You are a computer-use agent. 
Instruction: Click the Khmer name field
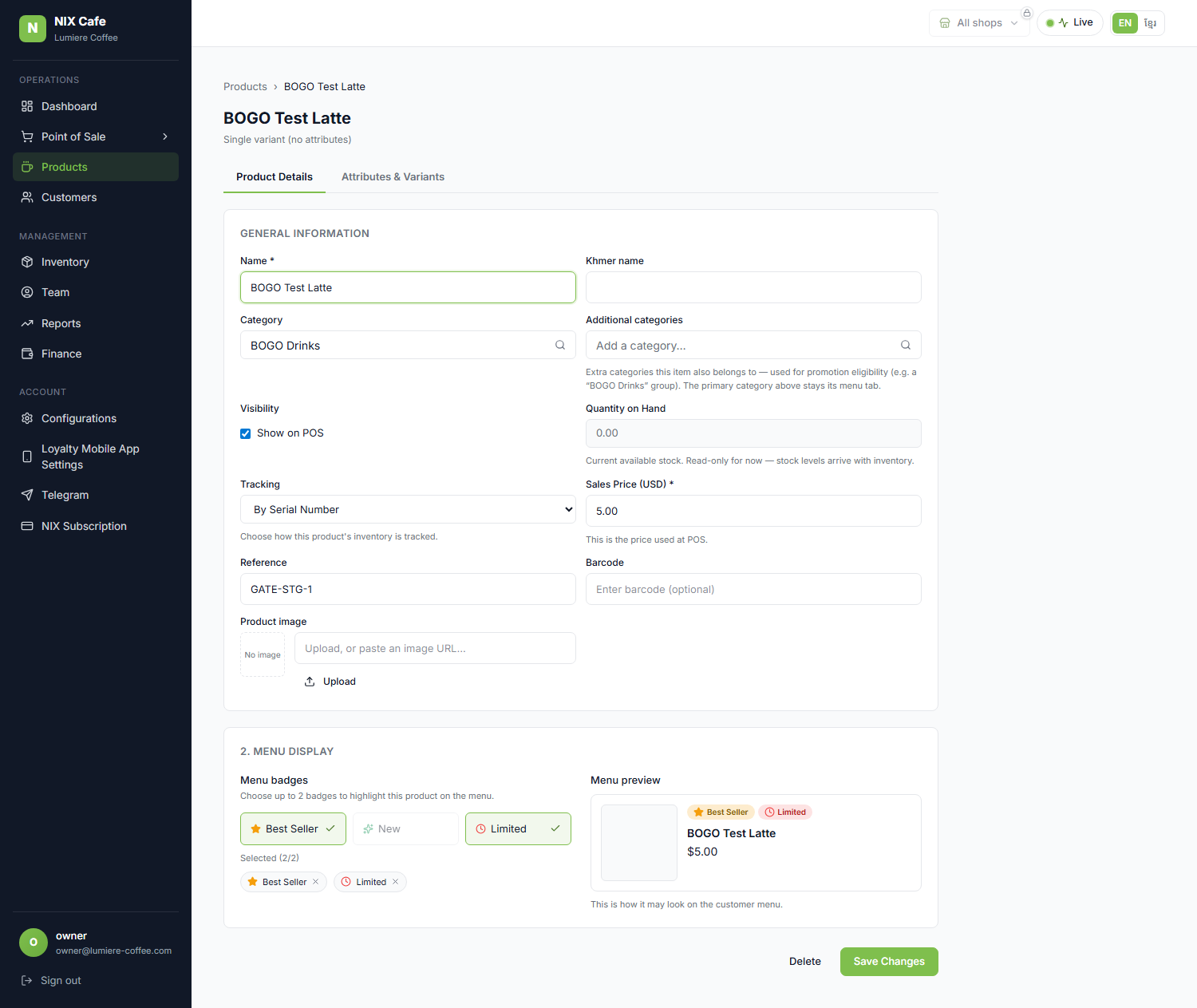pos(753,287)
